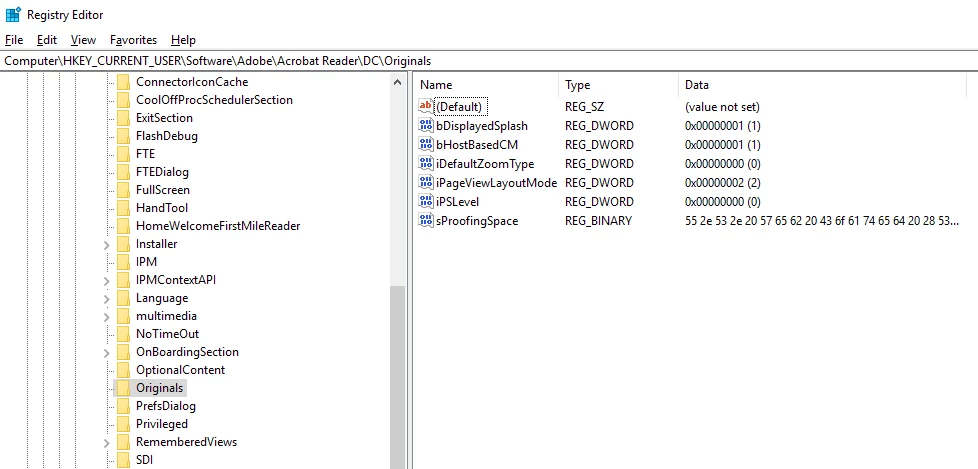The height and width of the screenshot is (469, 978).
Task: Click the Privileged folder icon
Action: pyautogui.click(x=123, y=424)
